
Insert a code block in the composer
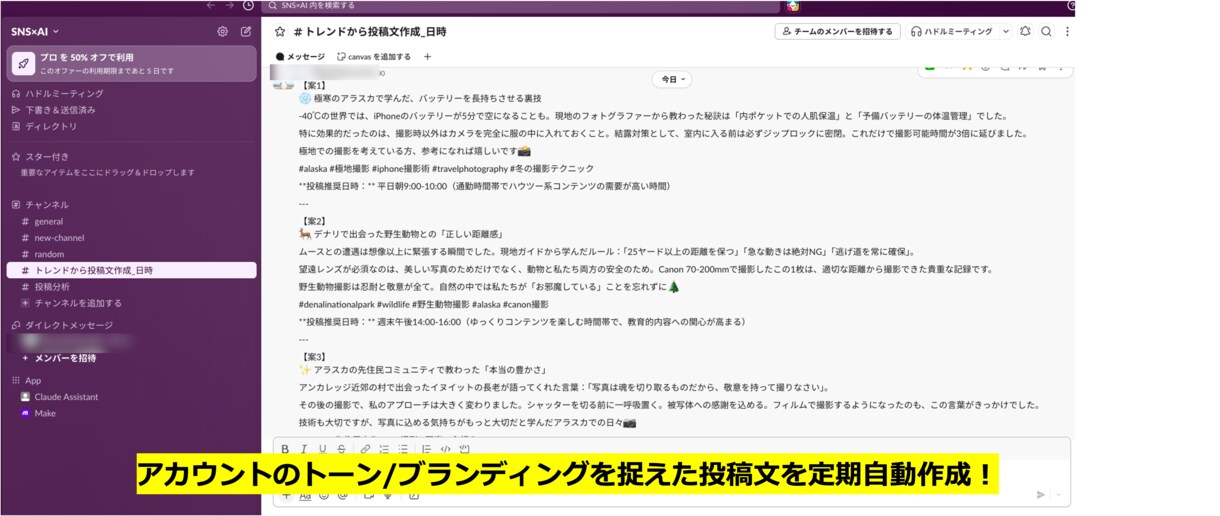coord(465,449)
